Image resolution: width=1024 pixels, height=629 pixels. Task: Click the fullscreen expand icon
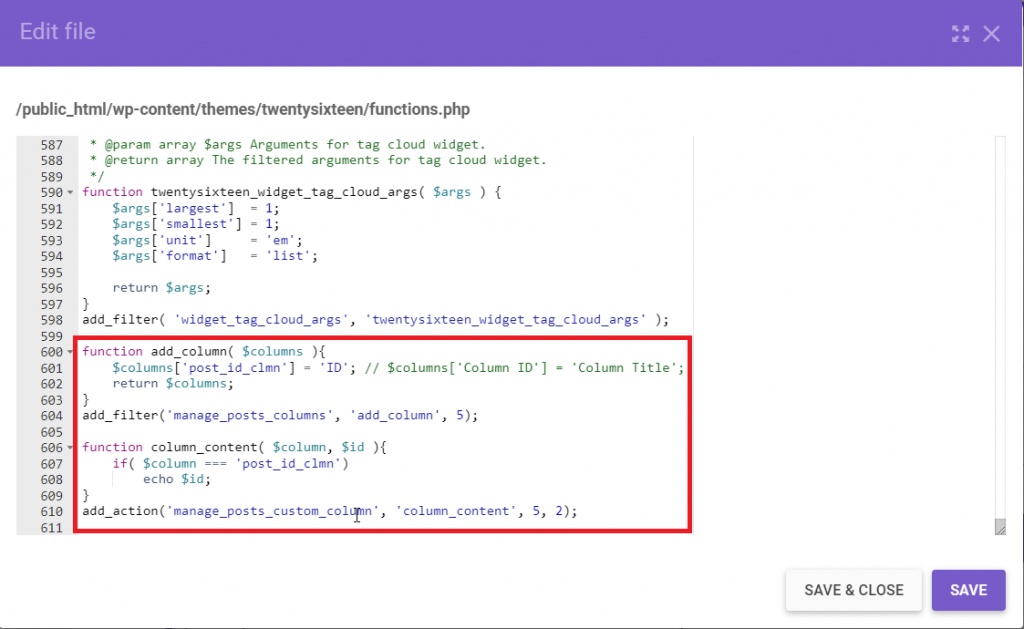[x=960, y=33]
